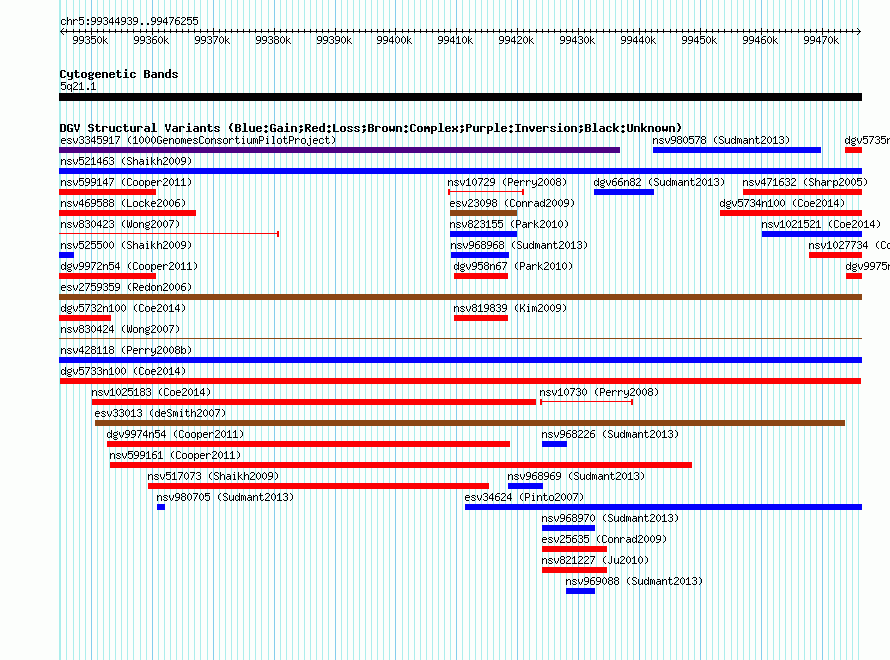Viewport: 890px width, 660px height.
Task: Open dgv5734n100 (Coe2014) label
Action: 782,203
